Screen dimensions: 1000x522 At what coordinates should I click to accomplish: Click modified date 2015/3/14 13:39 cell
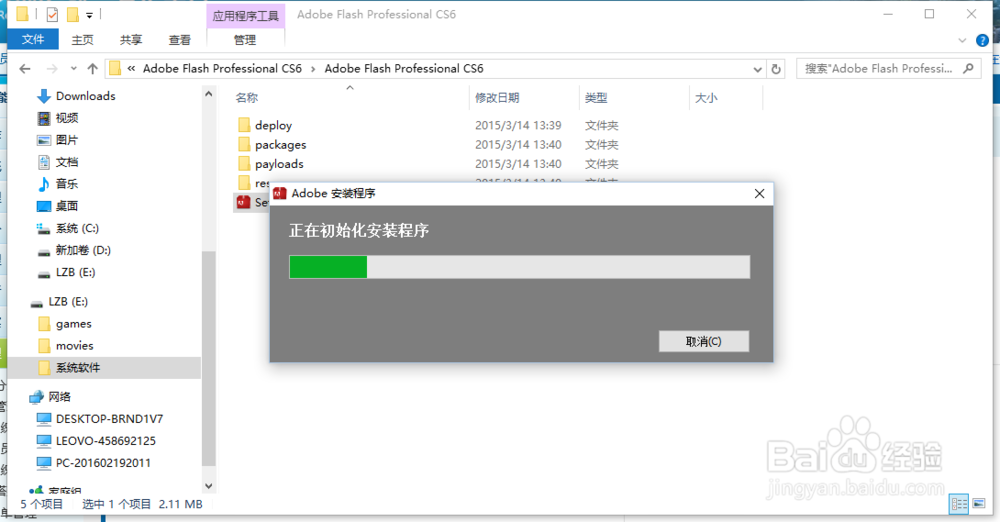click(x=518, y=126)
